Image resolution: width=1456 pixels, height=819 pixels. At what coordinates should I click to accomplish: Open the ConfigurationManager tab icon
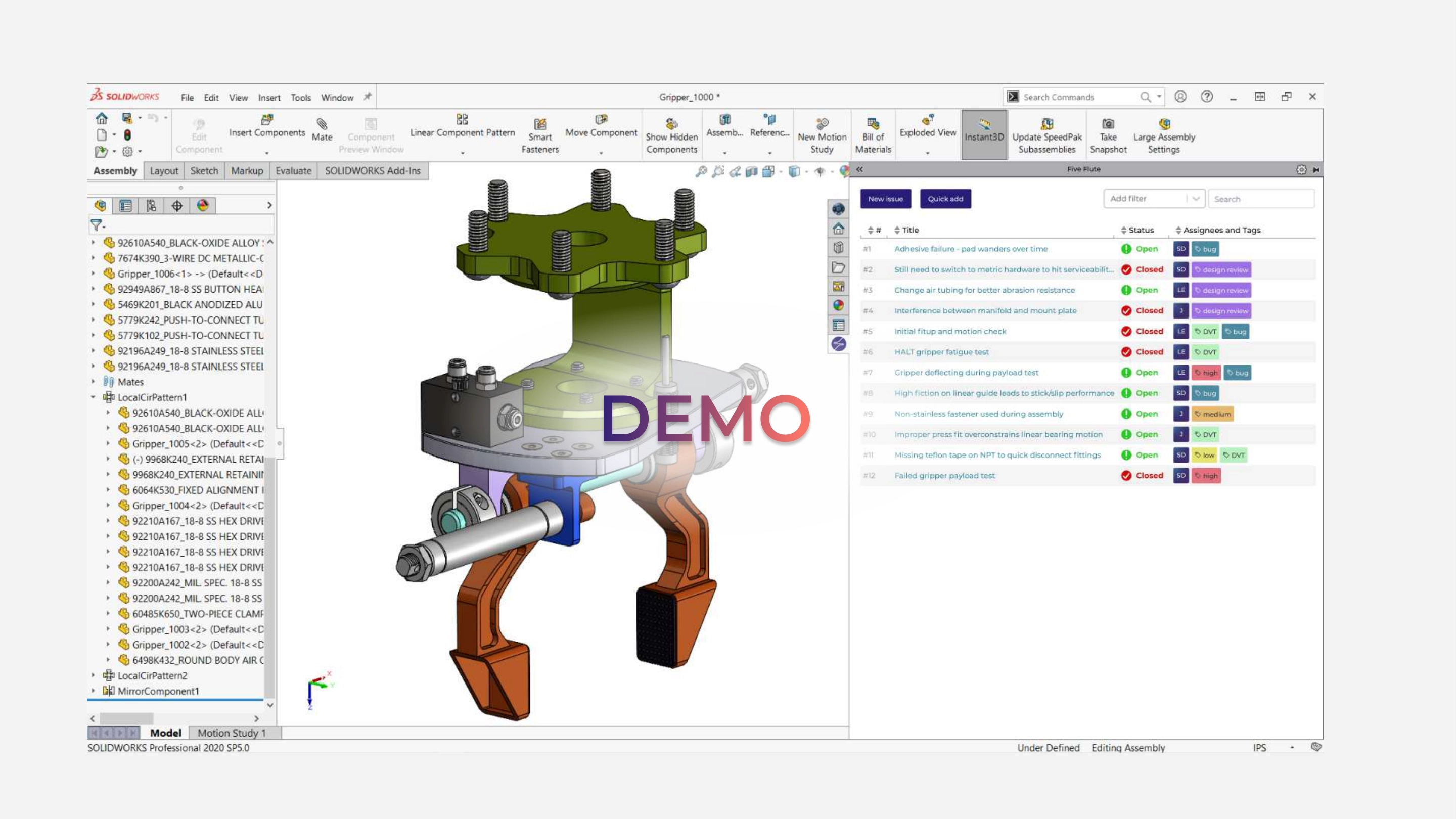tap(151, 206)
